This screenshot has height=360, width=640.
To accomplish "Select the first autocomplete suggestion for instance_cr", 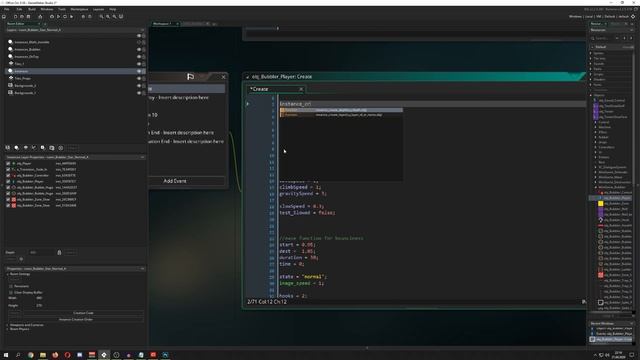I will click(x=341, y=110).
